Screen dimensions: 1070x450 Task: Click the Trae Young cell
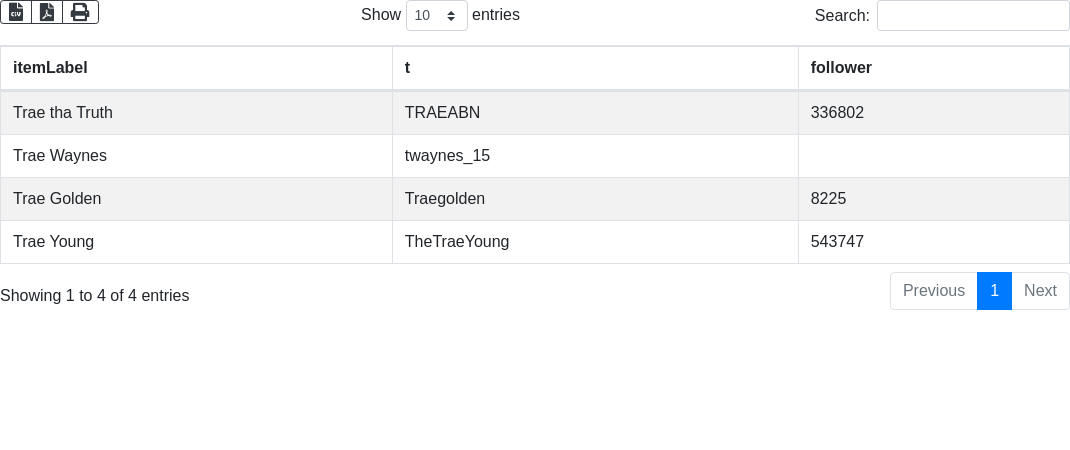coord(54,242)
